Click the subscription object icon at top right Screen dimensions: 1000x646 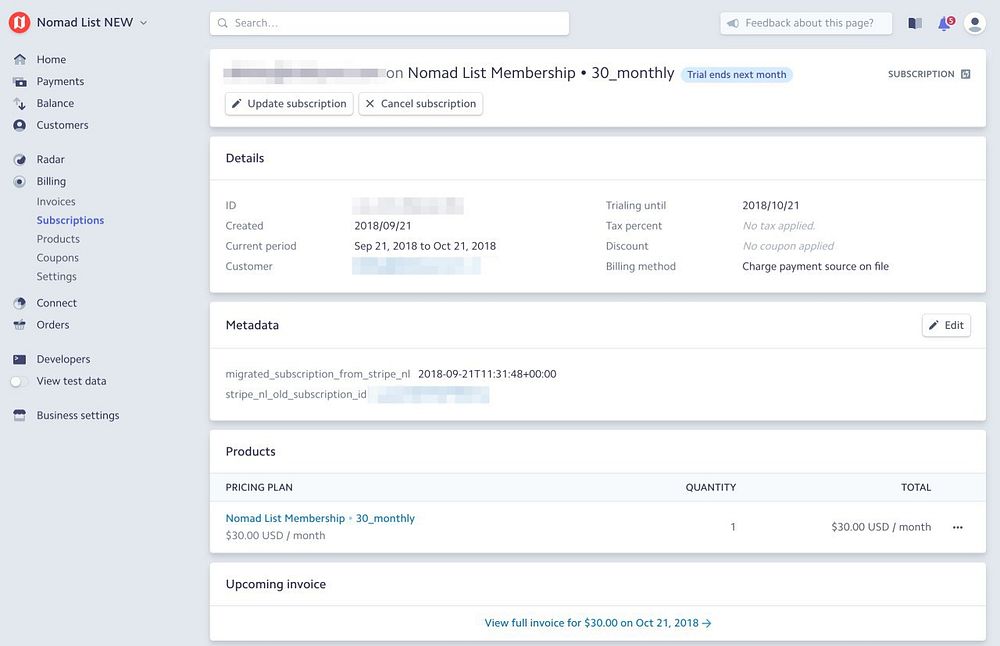[x=966, y=74]
